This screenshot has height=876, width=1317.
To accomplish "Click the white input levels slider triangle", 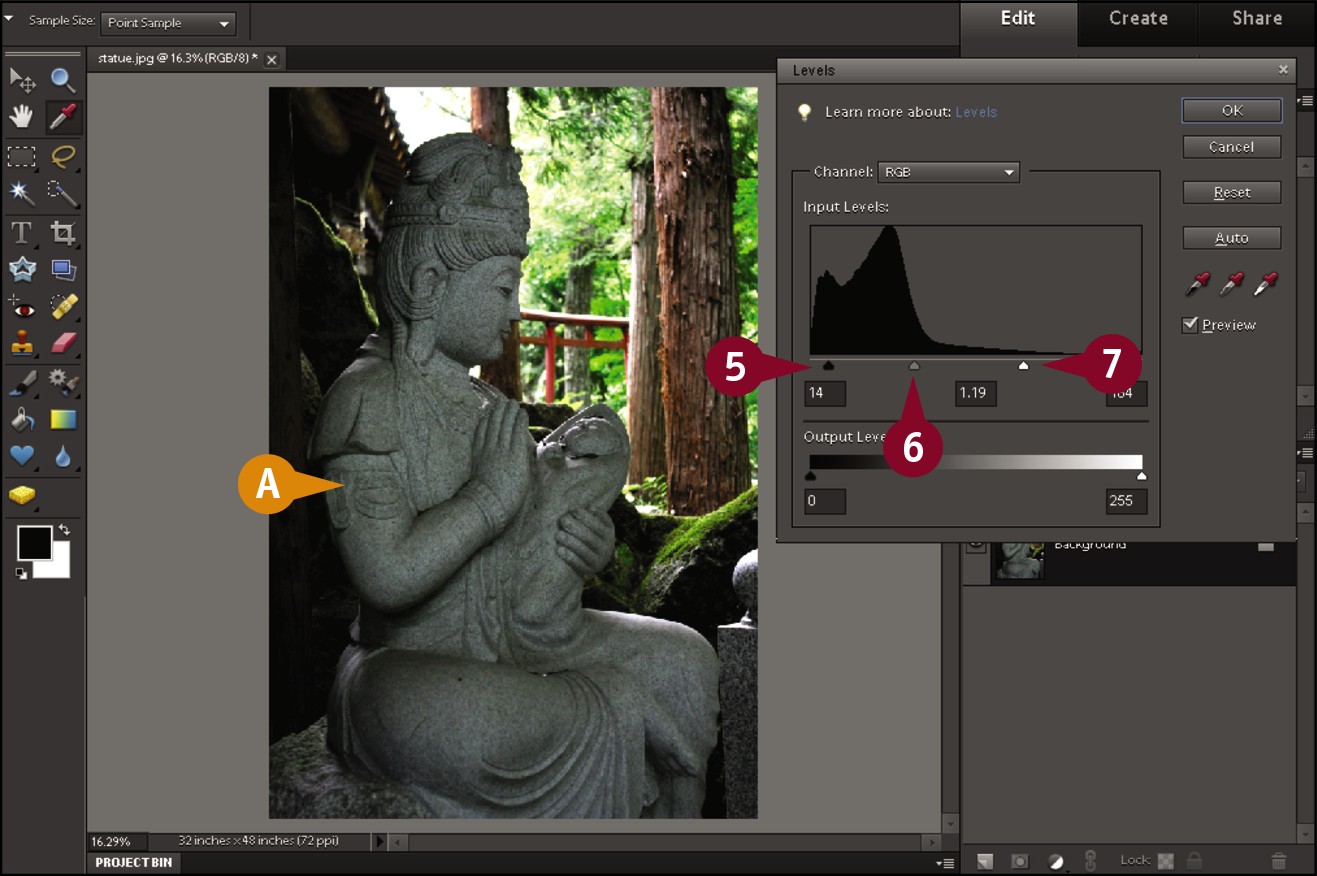I will pos(1023,366).
